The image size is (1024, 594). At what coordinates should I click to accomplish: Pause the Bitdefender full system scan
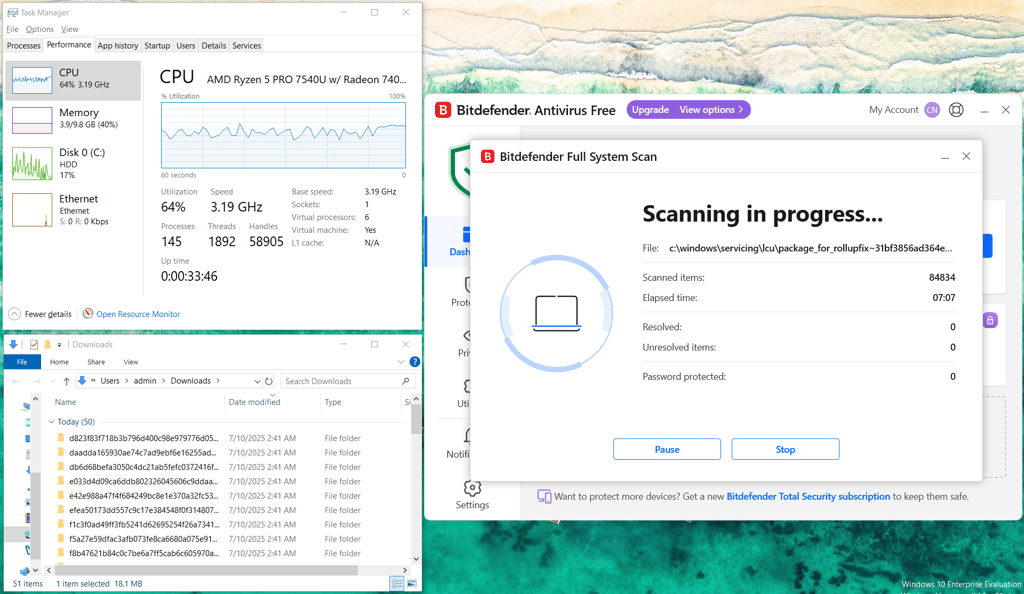pos(667,449)
